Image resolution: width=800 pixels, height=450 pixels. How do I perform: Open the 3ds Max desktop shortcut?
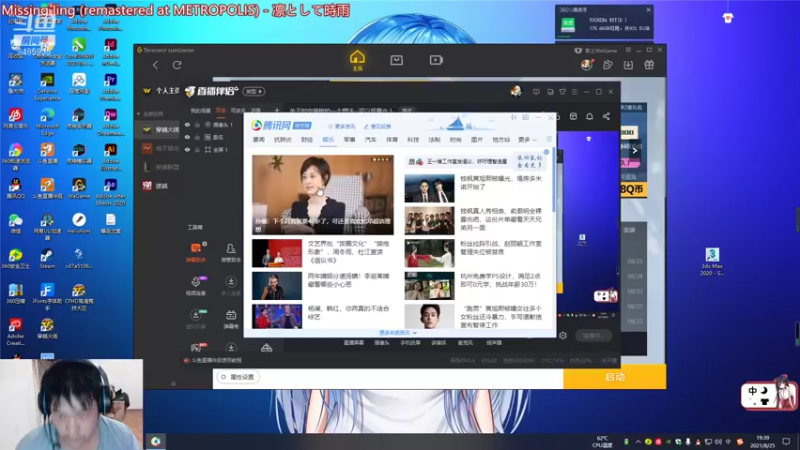pyautogui.click(x=712, y=262)
